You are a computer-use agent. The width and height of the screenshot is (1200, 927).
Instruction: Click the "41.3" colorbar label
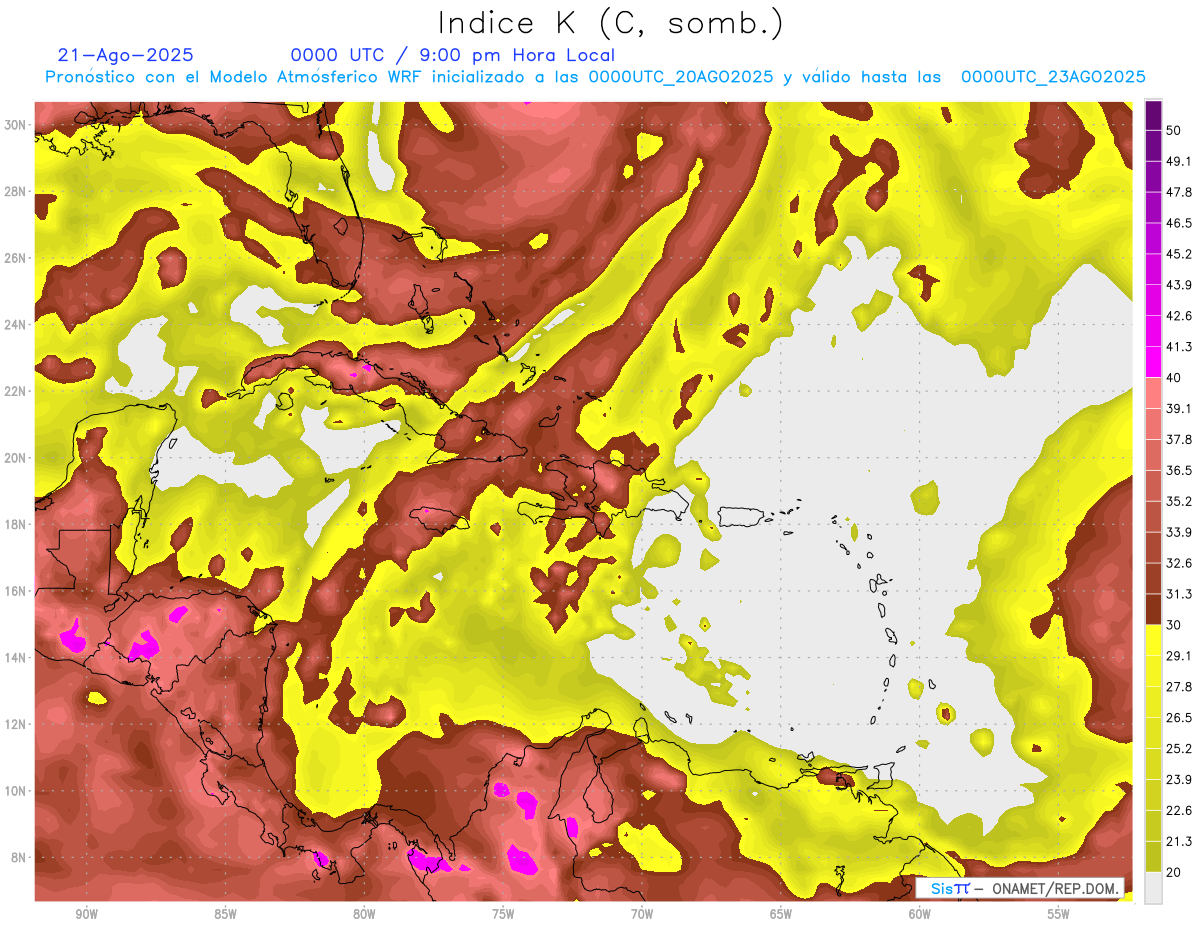(x=1179, y=347)
